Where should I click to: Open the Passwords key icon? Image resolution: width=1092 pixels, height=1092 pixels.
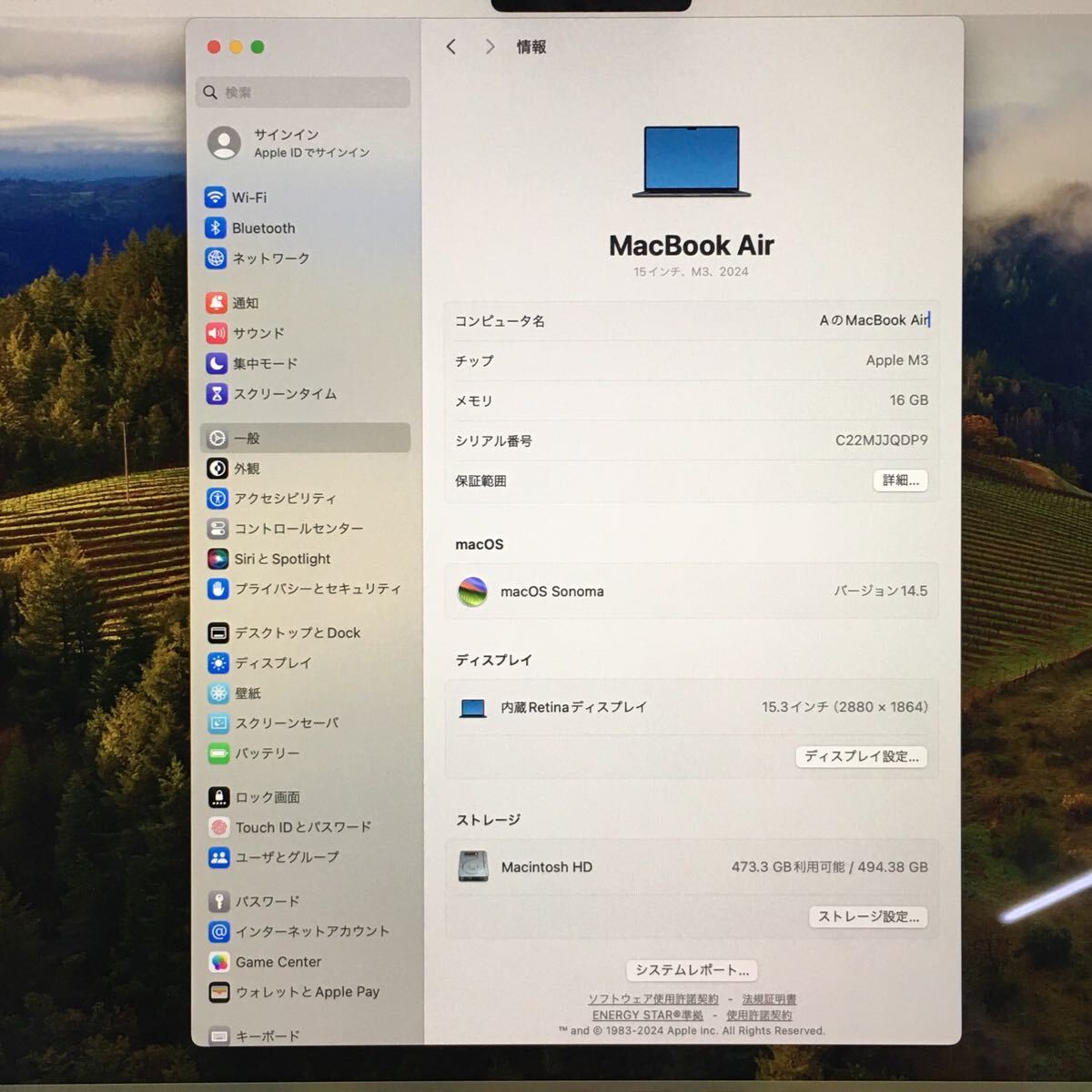pyautogui.click(x=219, y=902)
